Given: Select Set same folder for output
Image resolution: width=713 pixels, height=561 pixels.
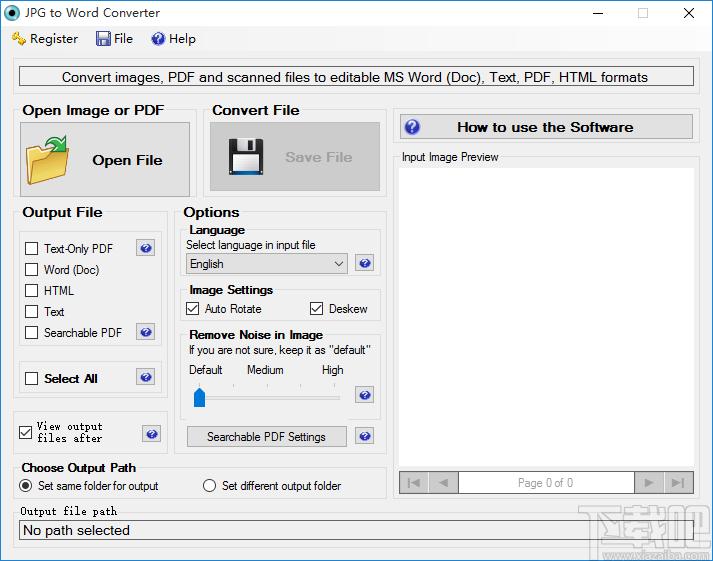Looking at the screenshot, I should coord(26,486).
